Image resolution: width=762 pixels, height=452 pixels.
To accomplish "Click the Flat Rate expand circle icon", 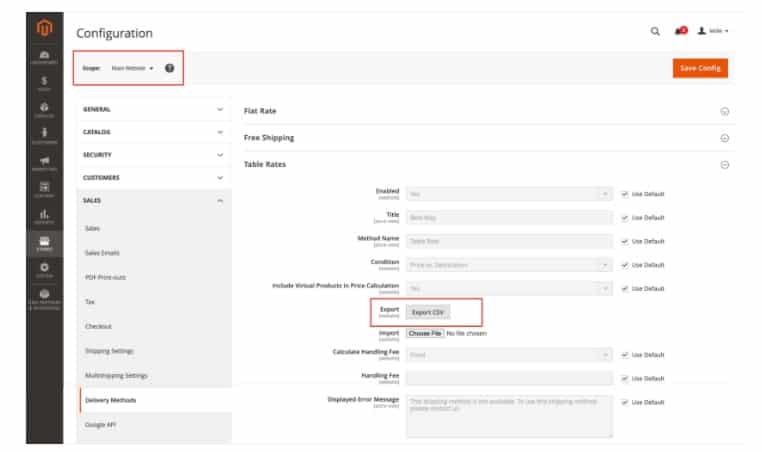I will pyautogui.click(x=724, y=111).
